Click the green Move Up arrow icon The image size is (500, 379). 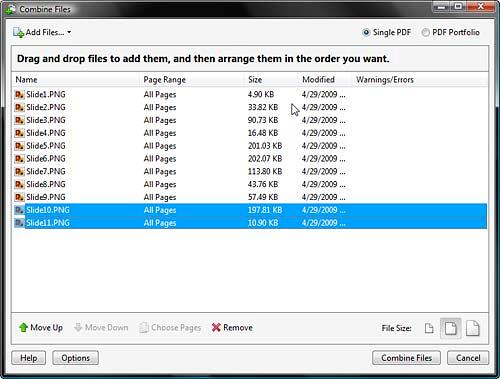point(23,327)
